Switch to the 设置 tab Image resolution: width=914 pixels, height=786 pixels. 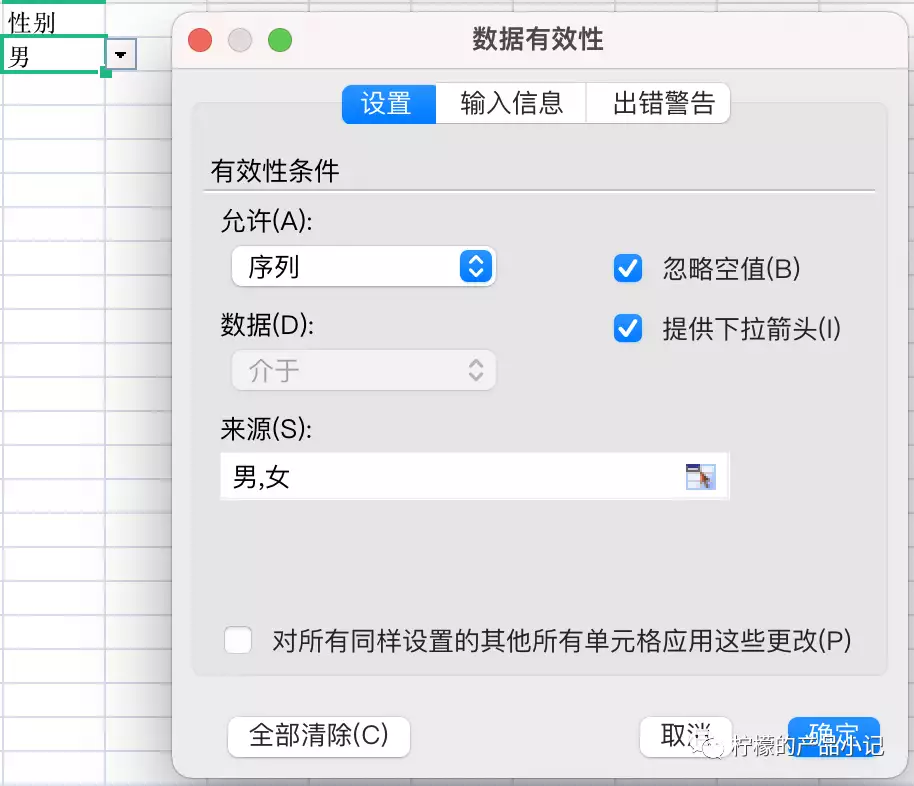[x=388, y=104]
